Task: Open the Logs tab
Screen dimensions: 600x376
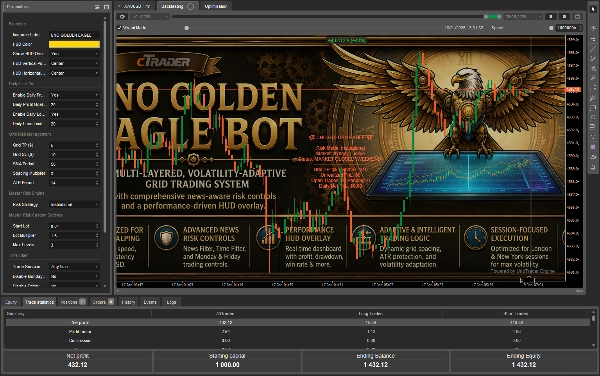Action: (171, 302)
